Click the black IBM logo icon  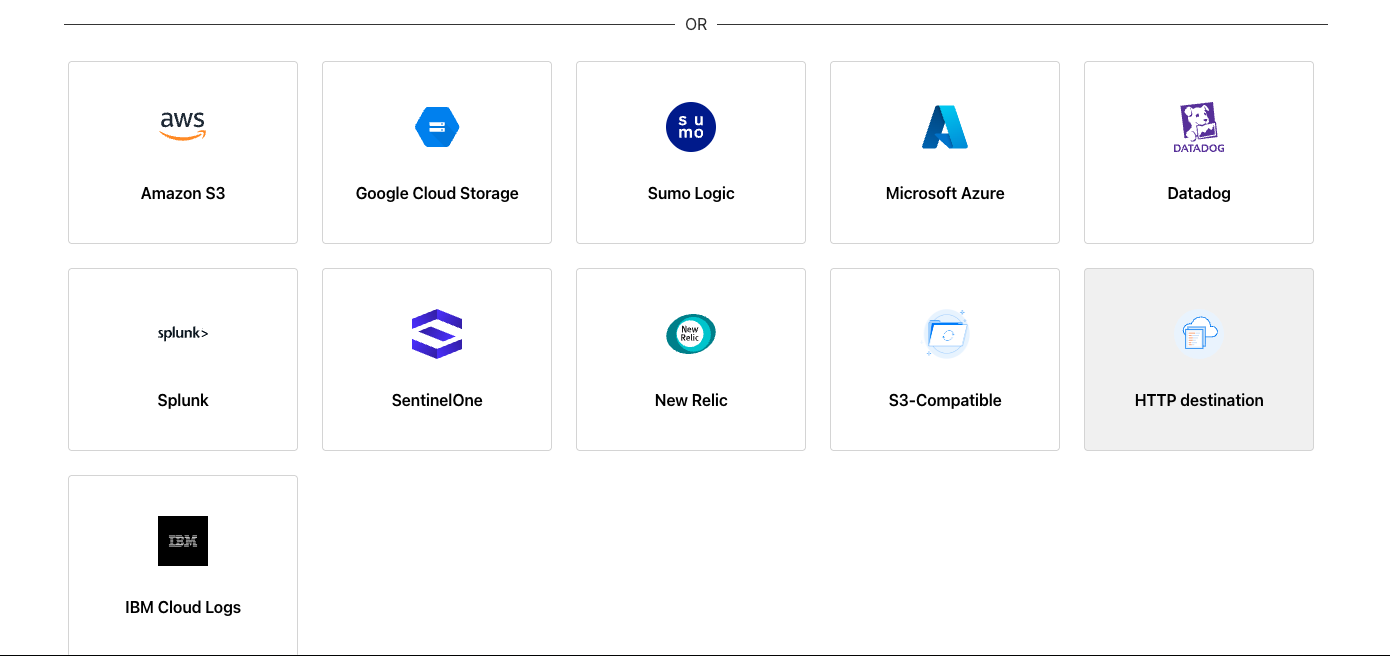[183, 541]
